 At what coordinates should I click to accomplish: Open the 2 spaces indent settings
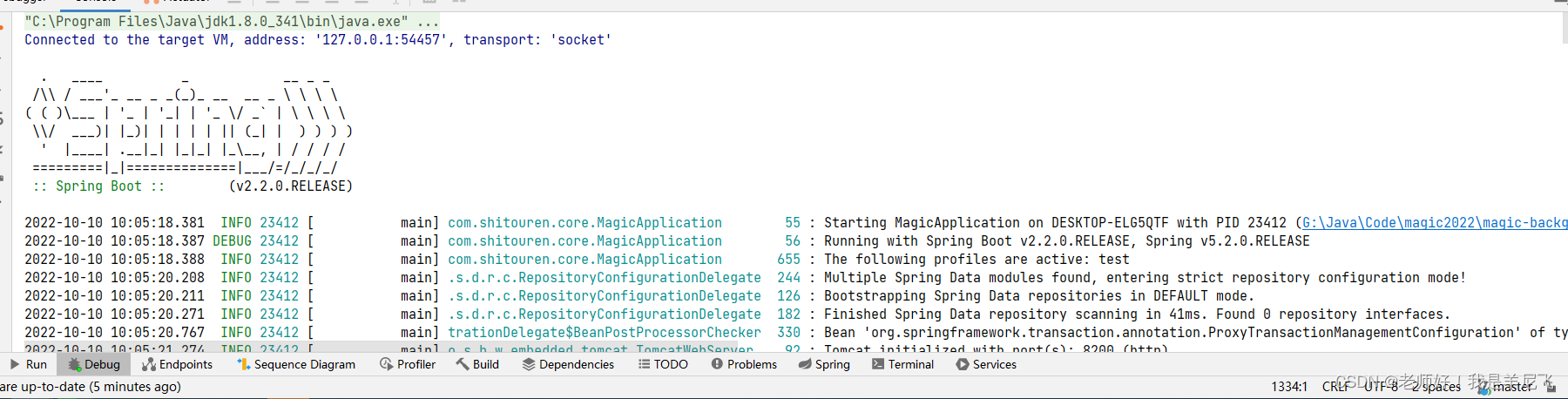coord(1436,387)
